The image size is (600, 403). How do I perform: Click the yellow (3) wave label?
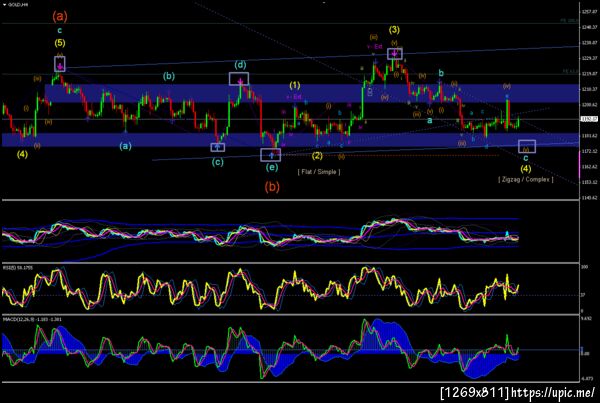pos(394,30)
